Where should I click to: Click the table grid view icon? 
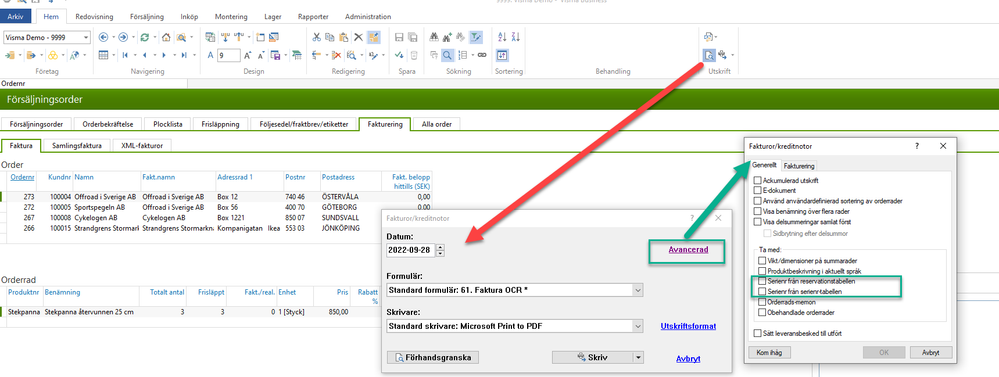103,55
